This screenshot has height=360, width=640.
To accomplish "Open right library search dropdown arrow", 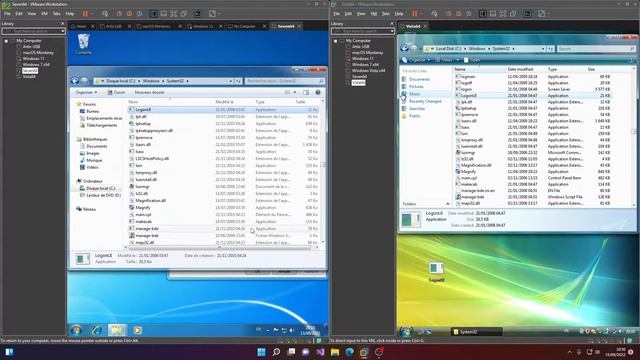I will pyautogui.click(x=392, y=31).
